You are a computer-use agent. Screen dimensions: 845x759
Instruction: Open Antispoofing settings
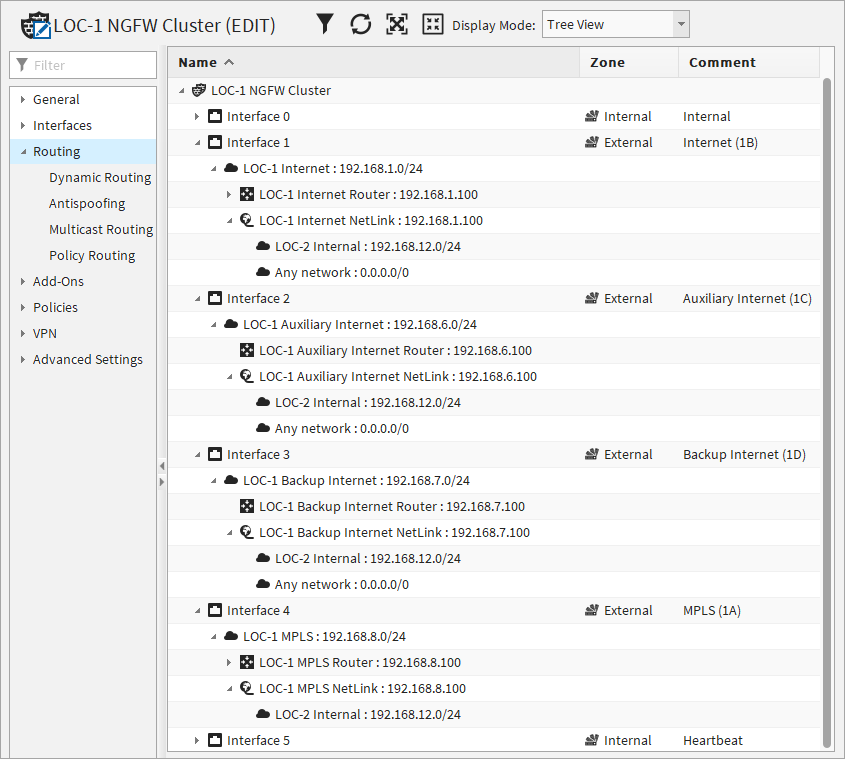click(87, 203)
